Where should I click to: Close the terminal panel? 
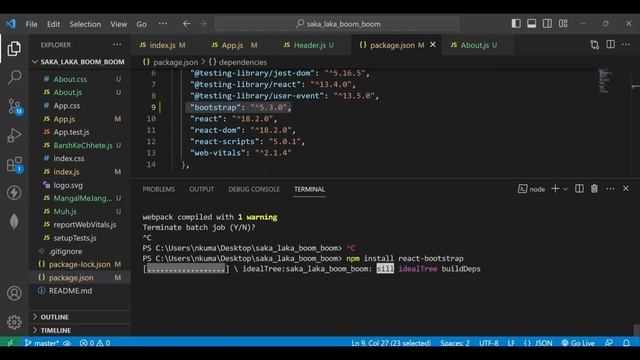click(626, 189)
